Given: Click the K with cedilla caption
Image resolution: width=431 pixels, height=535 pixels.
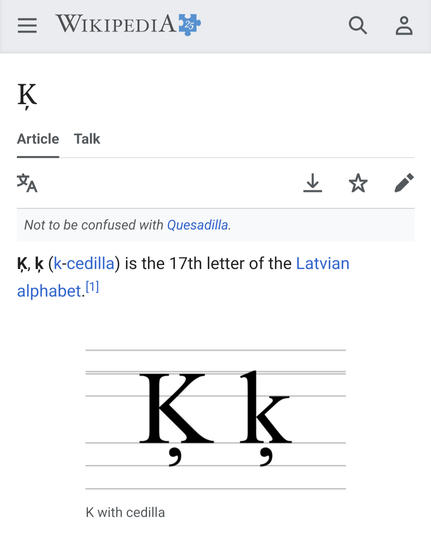Looking at the screenshot, I should coord(125,512).
